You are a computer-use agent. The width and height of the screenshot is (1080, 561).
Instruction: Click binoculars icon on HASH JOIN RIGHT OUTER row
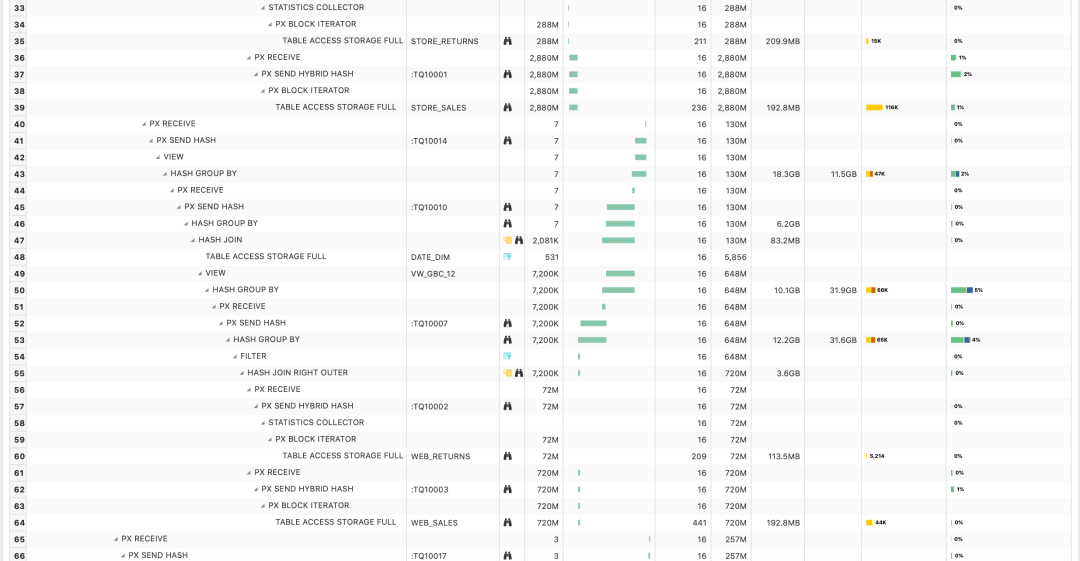(x=519, y=373)
